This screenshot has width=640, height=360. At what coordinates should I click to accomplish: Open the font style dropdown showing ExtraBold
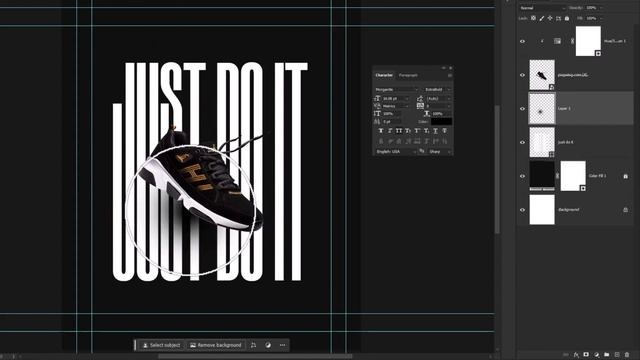[437, 89]
